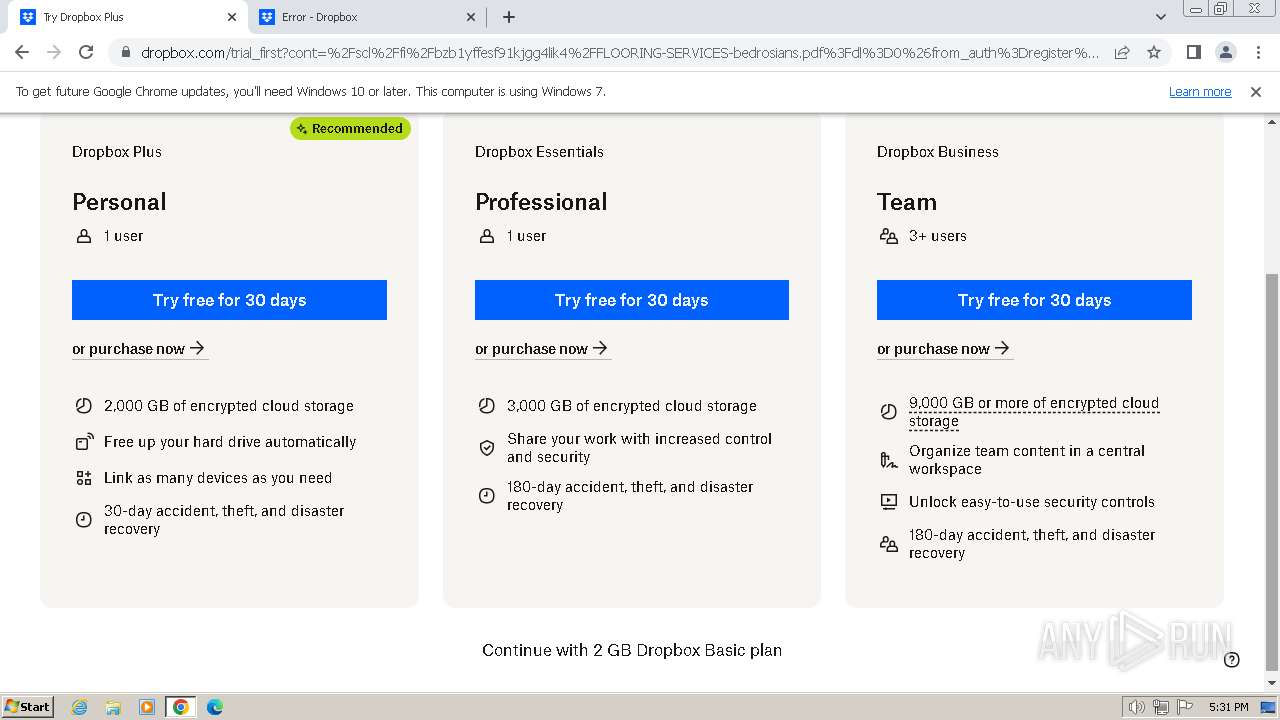This screenshot has height=720, width=1280.
Task: Click the share page icon in address bar
Action: pos(1122,53)
